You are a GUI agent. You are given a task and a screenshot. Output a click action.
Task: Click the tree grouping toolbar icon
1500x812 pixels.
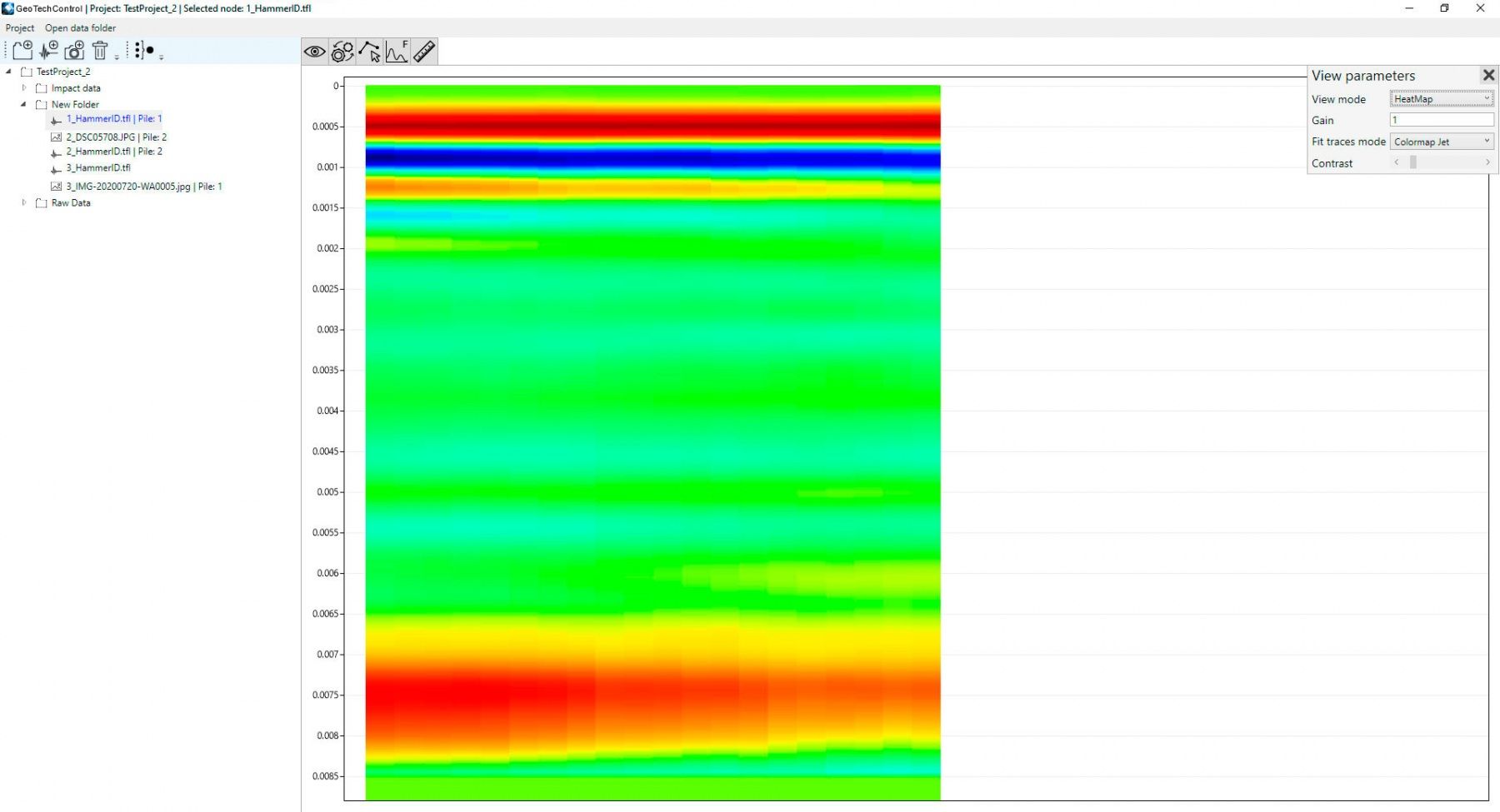(144, 51)
